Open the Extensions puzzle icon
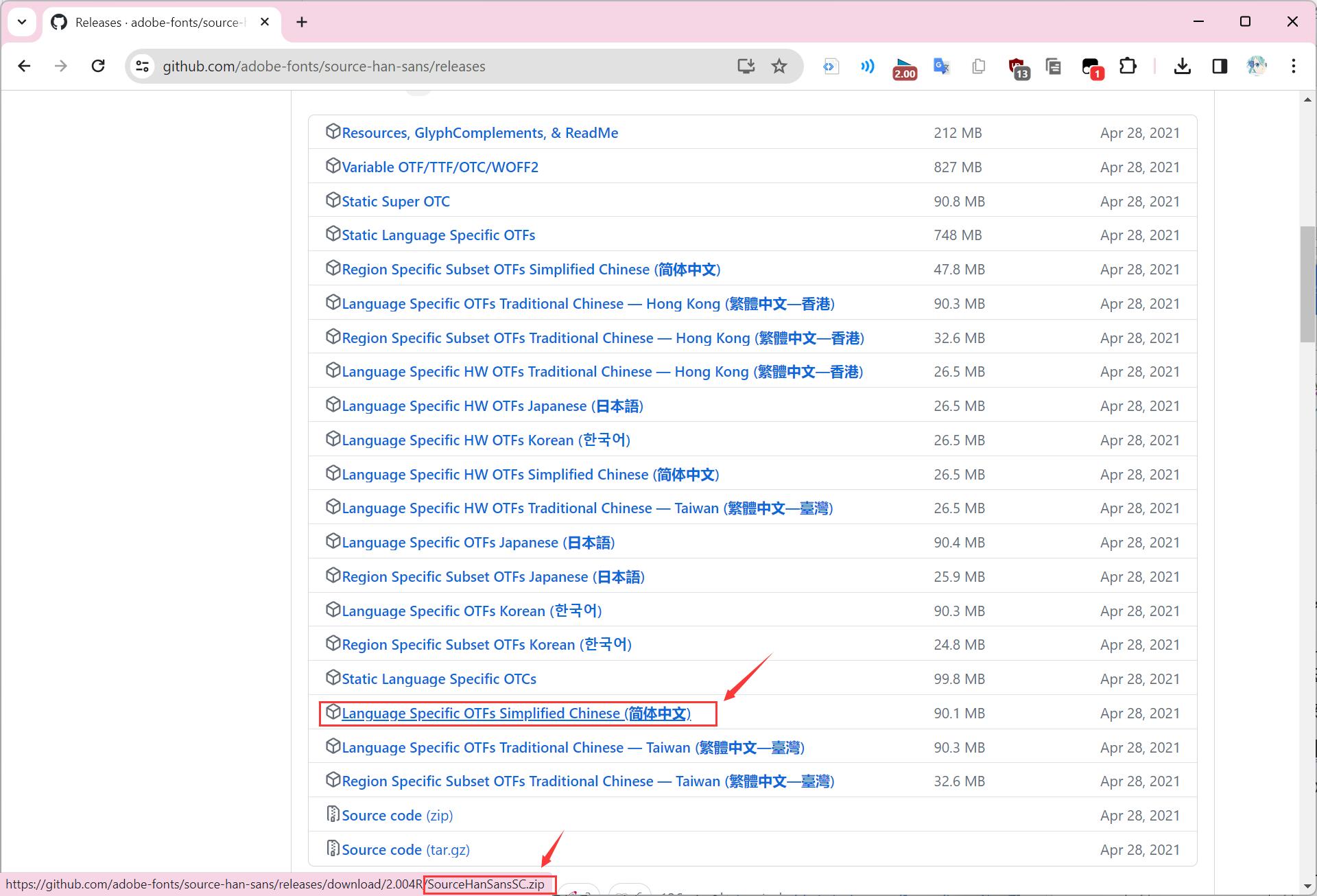 click(1127, 66)
